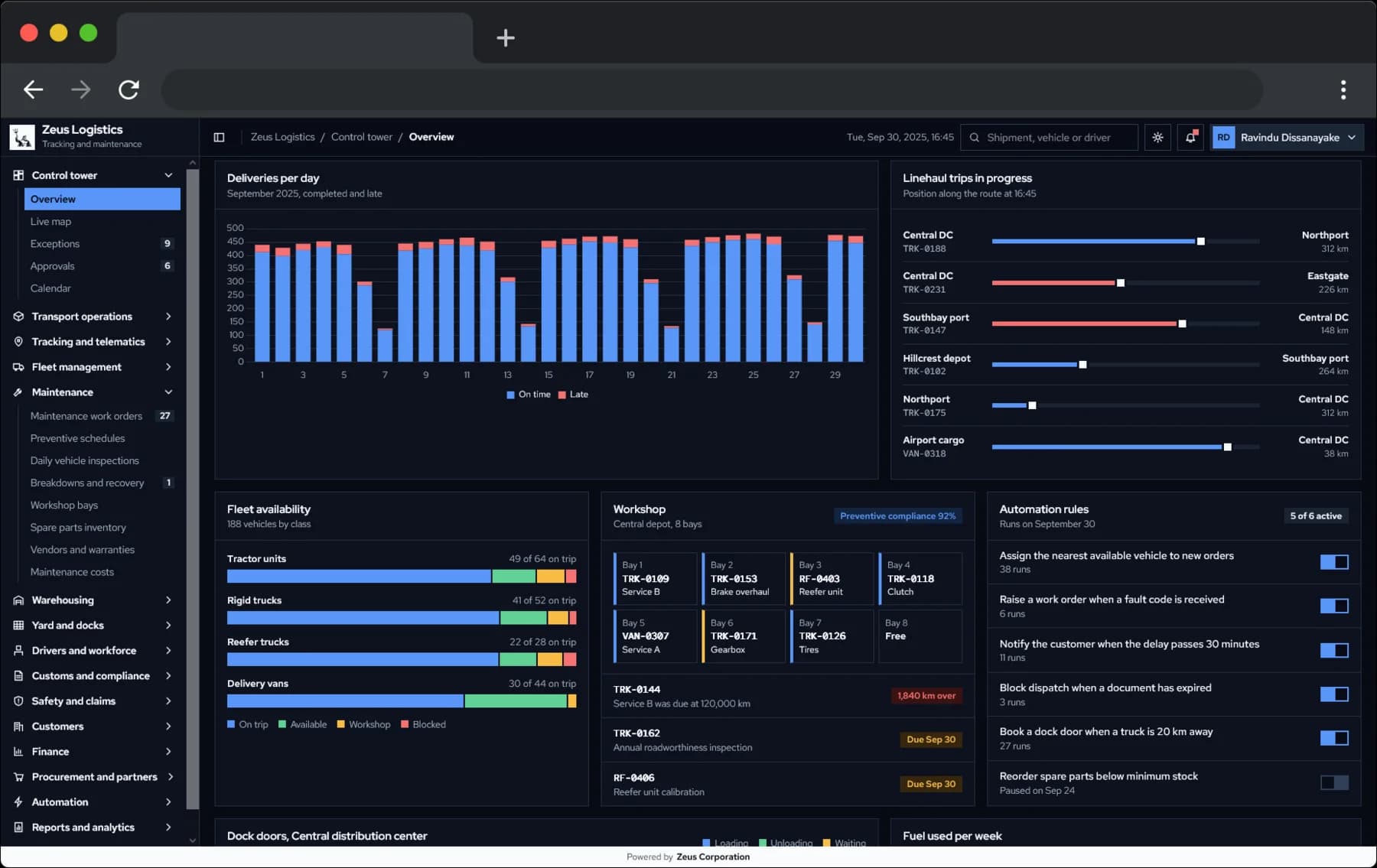Open the Bay 2 TRK-0153 Brake overhaul card
Image resolution: width=1377 pixels, height=868 pixels.
coord(744,578)
